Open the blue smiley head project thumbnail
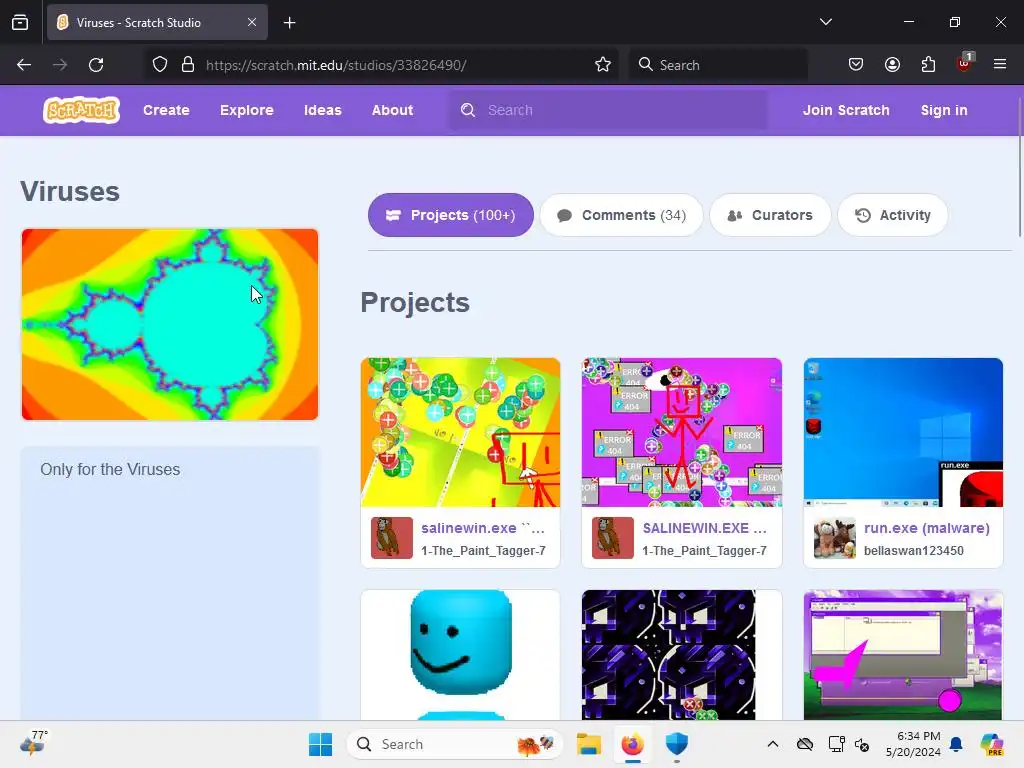This screenshot has width=1024, height=768. [x=460, y=655]
